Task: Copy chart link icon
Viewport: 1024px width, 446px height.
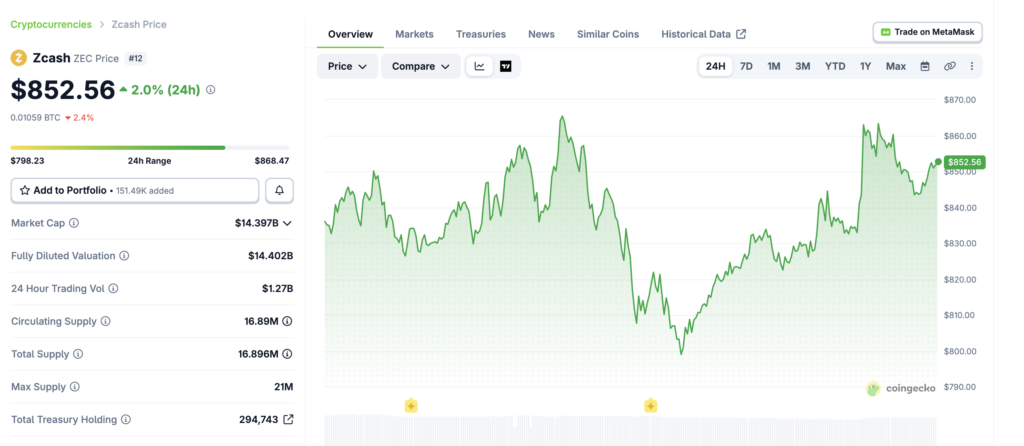Action: pyautogui.click(x=950, y=67)
